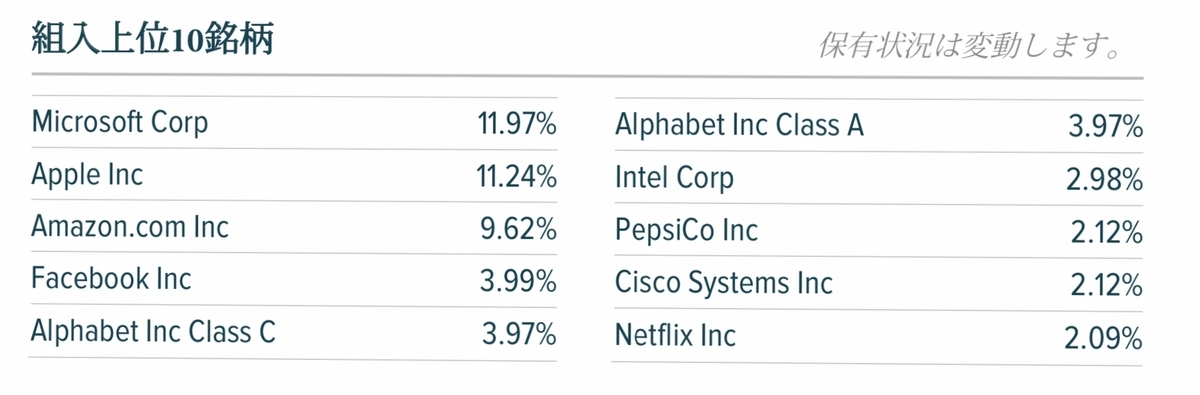Open the Facebook Inc entry
This screenshot has height=395, width=1200.
tap(111, 278)
